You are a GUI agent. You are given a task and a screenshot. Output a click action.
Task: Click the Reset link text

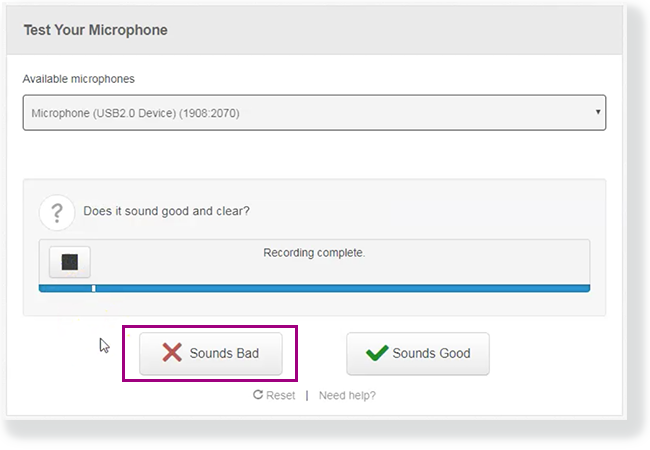pos(280,395)
